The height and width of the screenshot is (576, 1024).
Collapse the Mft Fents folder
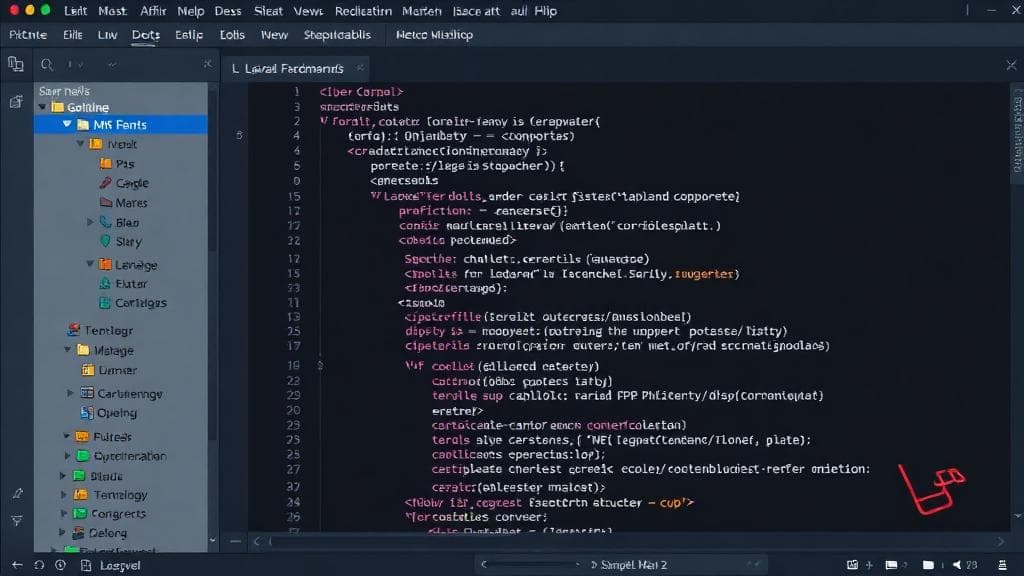67,125
